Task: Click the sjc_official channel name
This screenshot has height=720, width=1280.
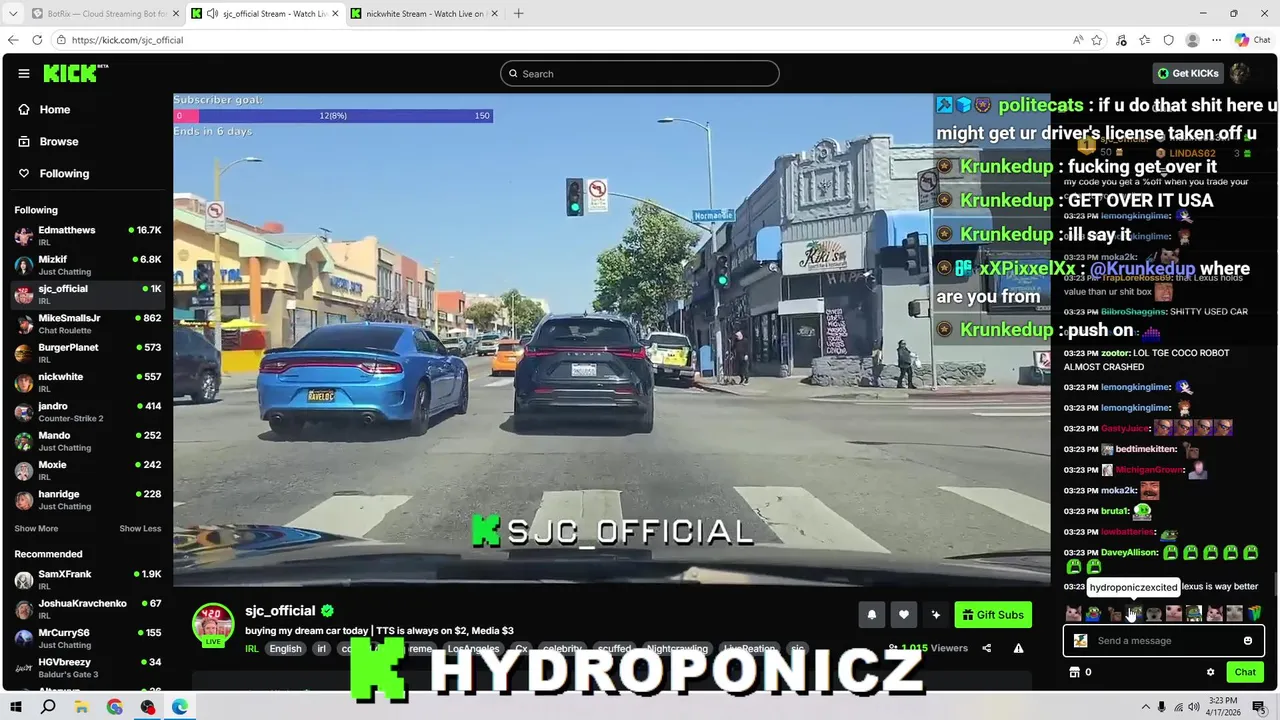Action: pos(280,611)
